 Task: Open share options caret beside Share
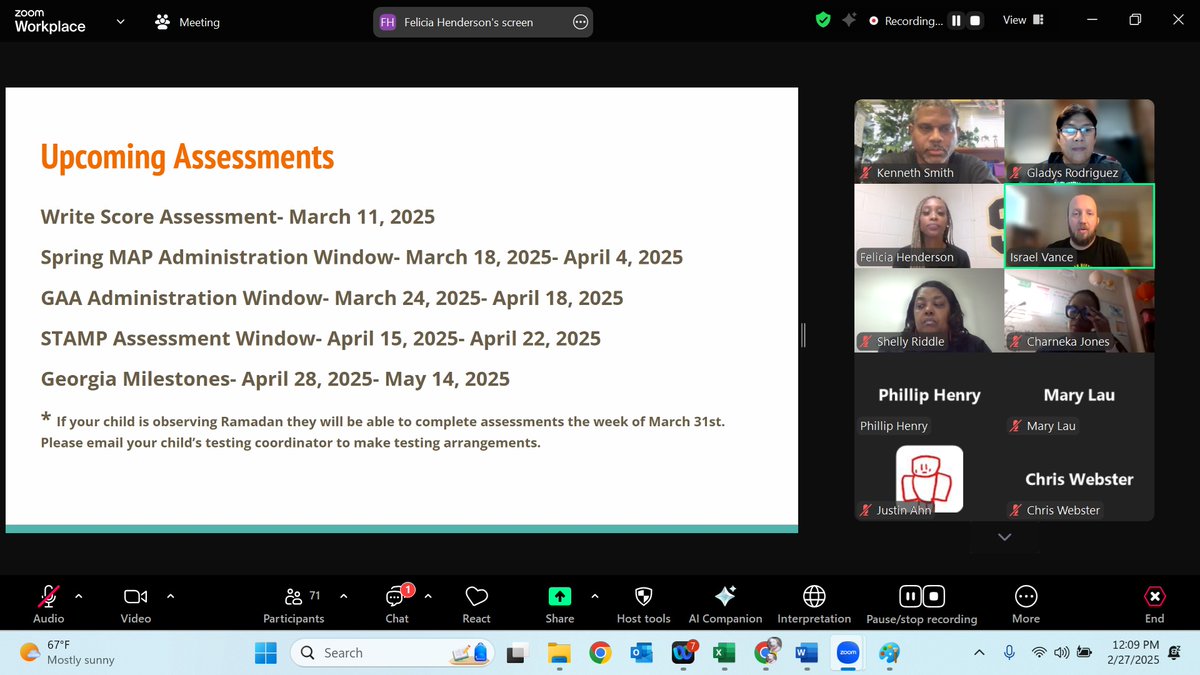coord(595,596)
